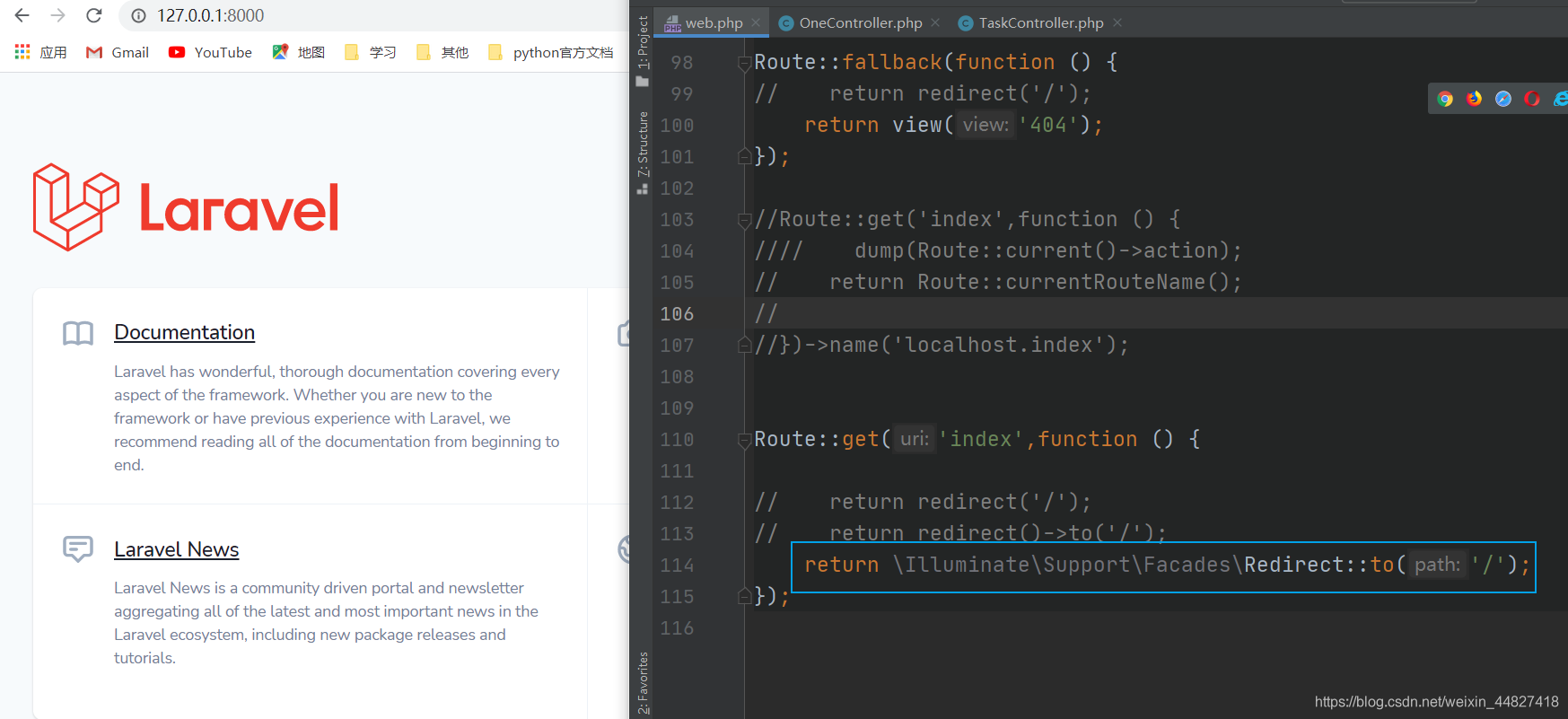Toggle the Structure tool window
This screenshot has width=1568, height=719.
point(643,153)
